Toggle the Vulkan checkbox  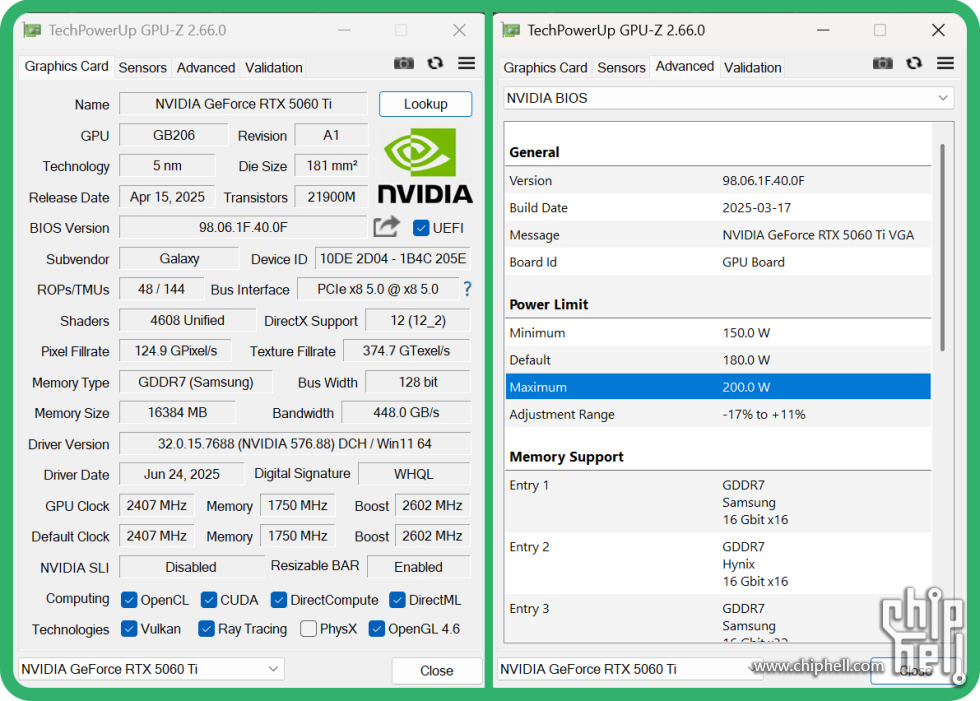(129, 629)
